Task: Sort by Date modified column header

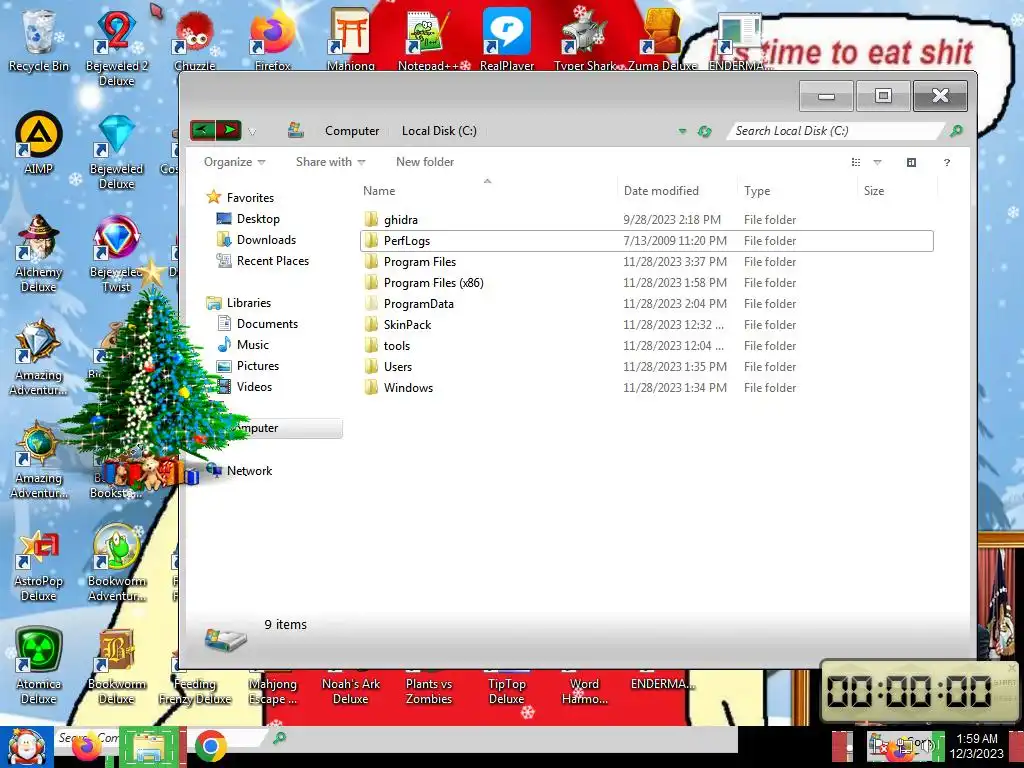Action: (x=677, y=191)
